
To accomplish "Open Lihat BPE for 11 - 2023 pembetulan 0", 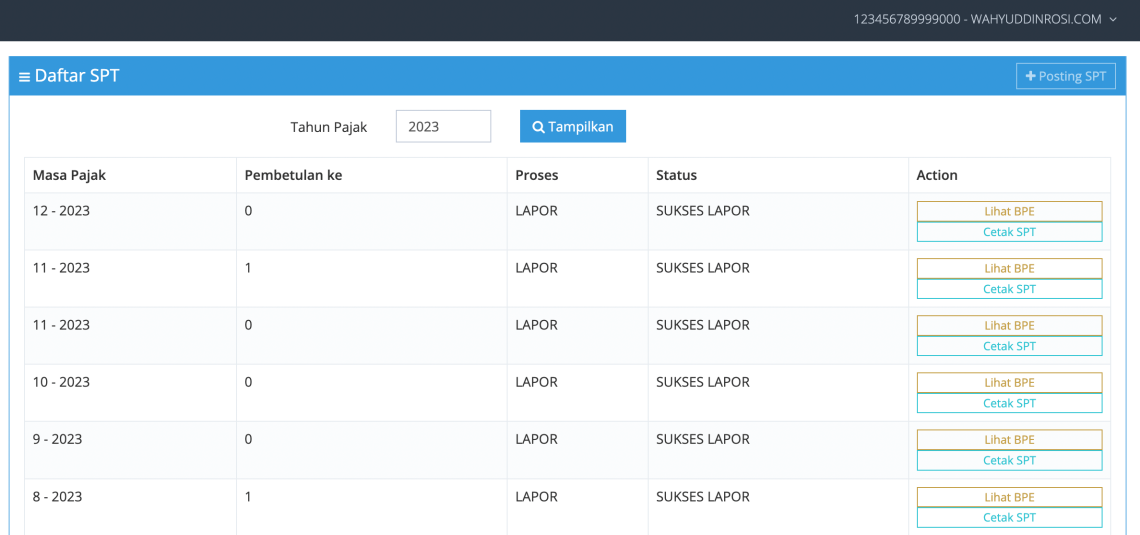I will pos(1009,325).
